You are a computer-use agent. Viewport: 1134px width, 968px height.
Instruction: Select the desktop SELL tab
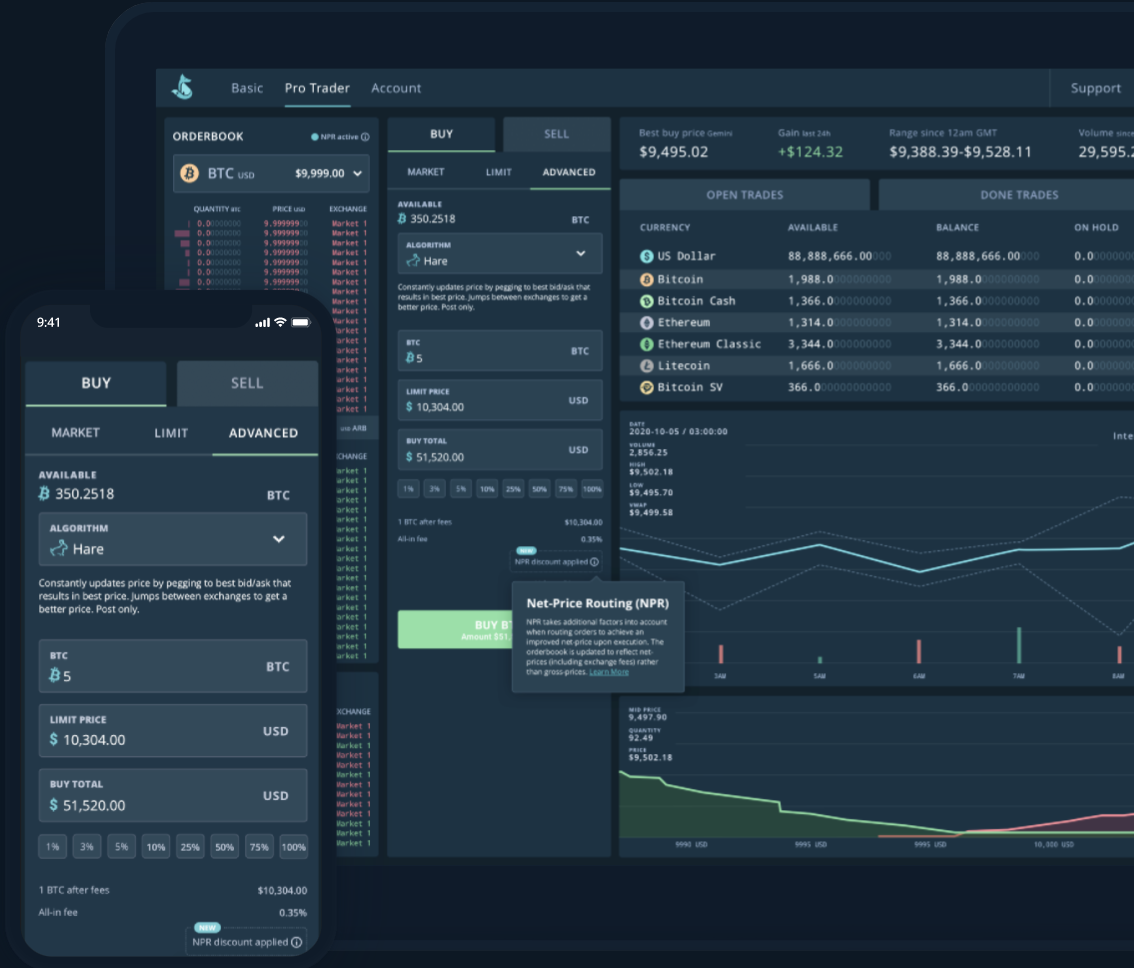click(556, 135)
